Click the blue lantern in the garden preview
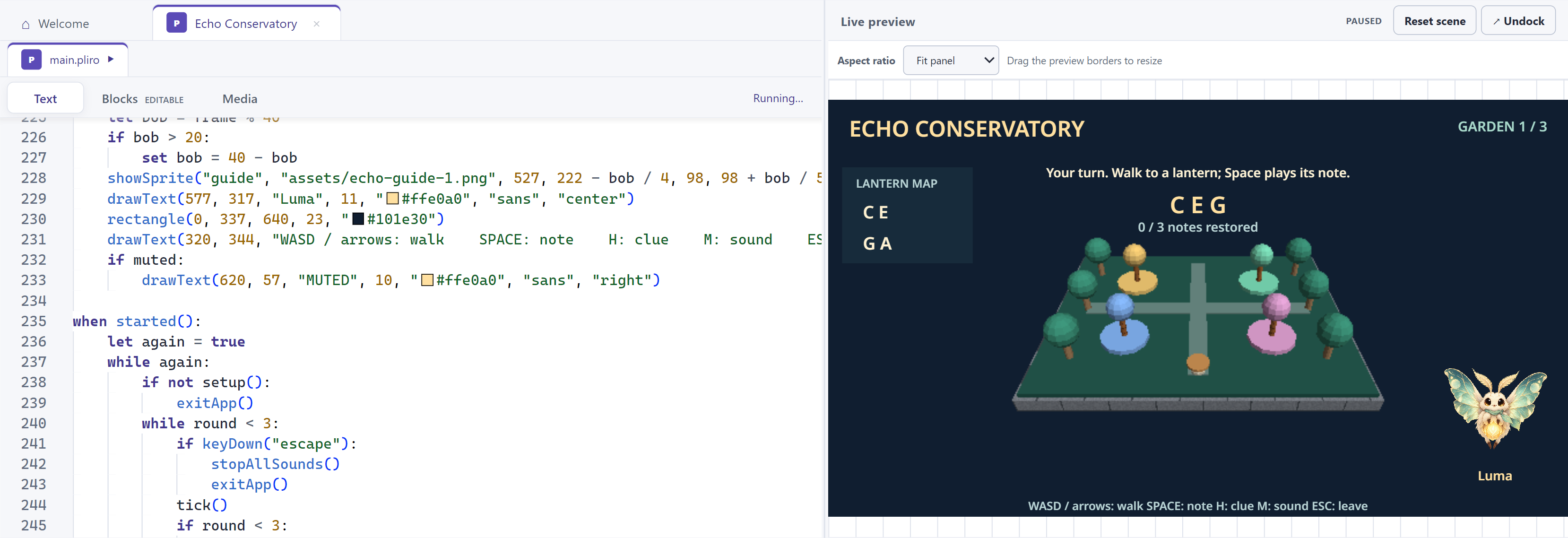The width and height of the screenshot is (1568, 538). coord(1124,324)
